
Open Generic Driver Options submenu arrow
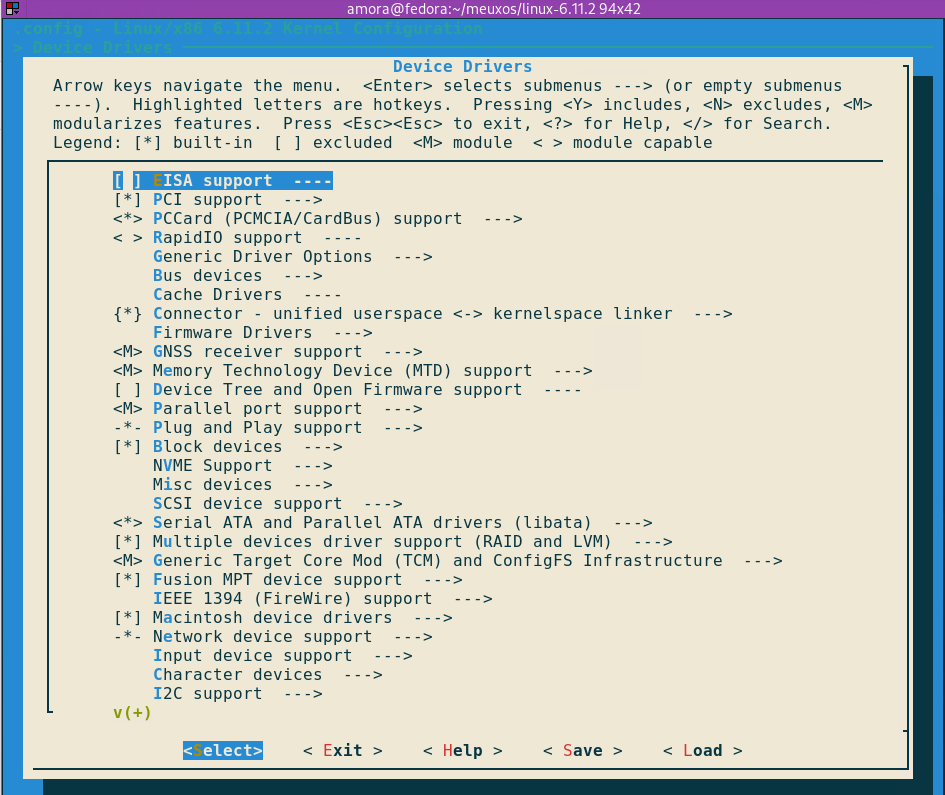tap(413, 257)
